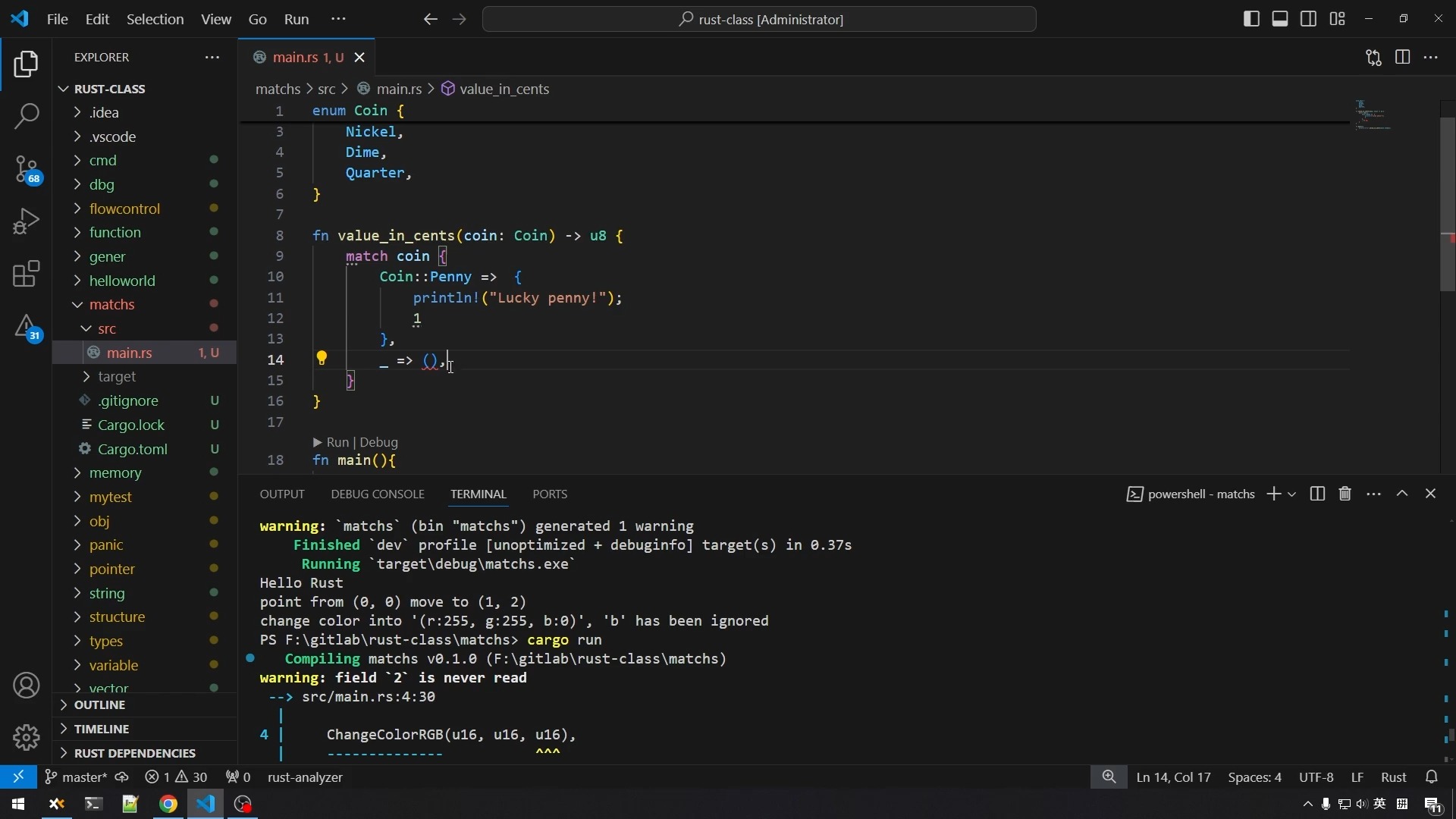Kill terminal with trash icon
Image resolution: width=1456 pixels, height=819 pixels.
(x=1345, y=494)
